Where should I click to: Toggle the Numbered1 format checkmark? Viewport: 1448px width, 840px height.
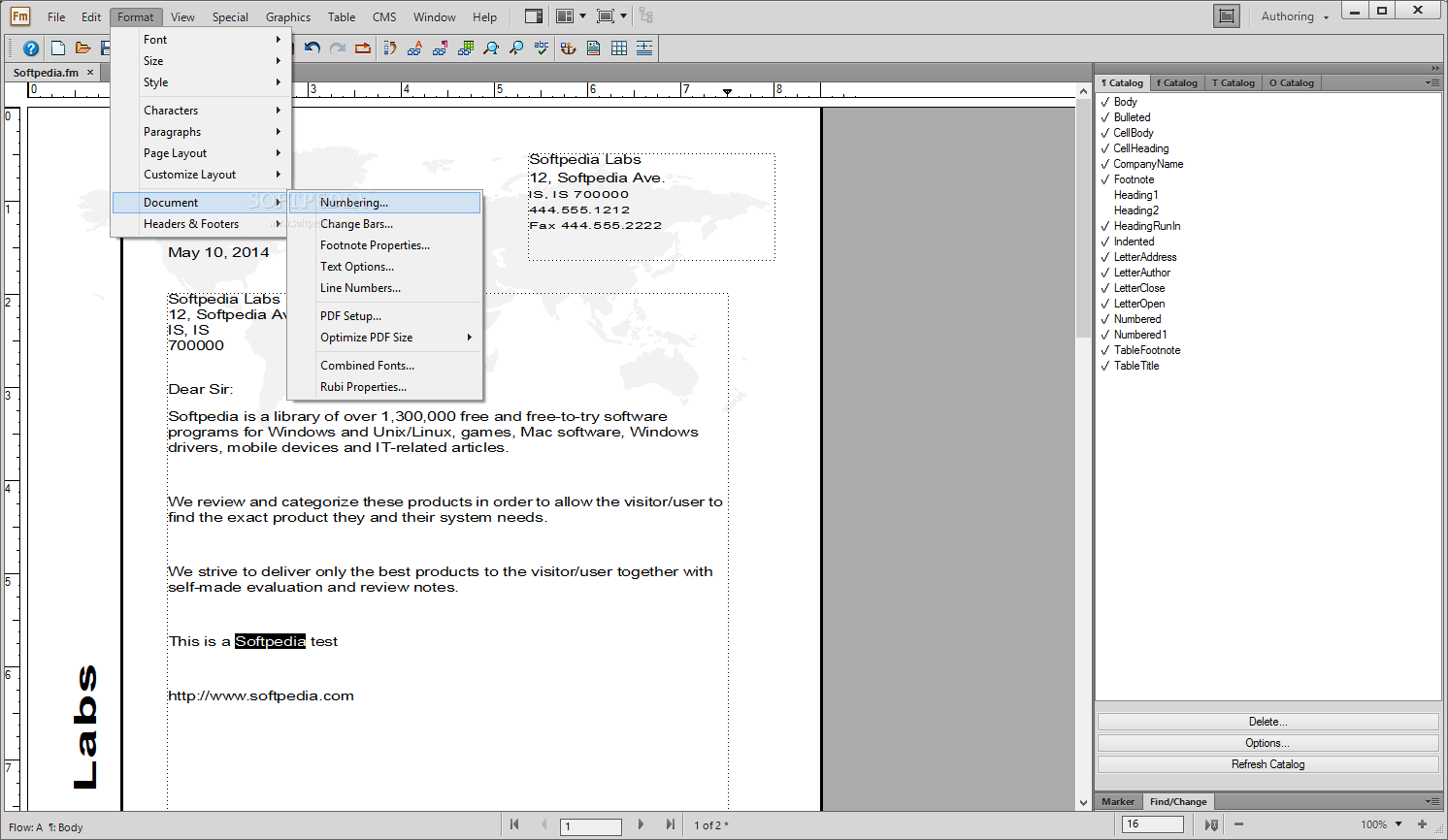pyautogui.click(x=1104, y=335)
